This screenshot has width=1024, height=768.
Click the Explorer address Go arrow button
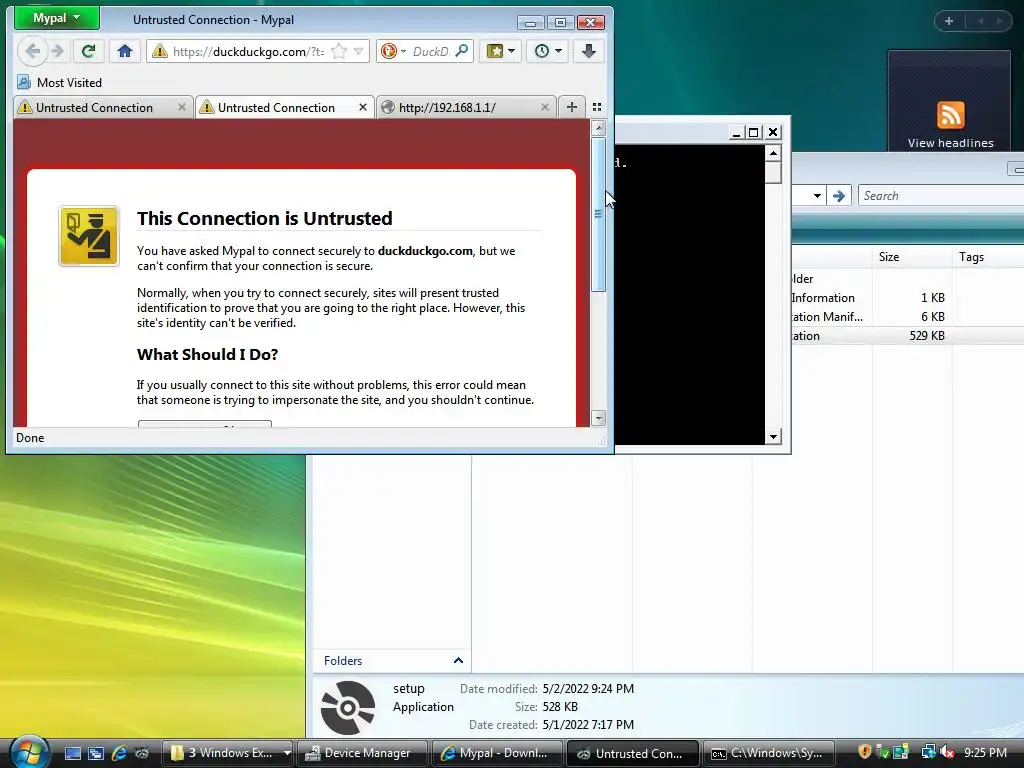(x=839, y=195)
